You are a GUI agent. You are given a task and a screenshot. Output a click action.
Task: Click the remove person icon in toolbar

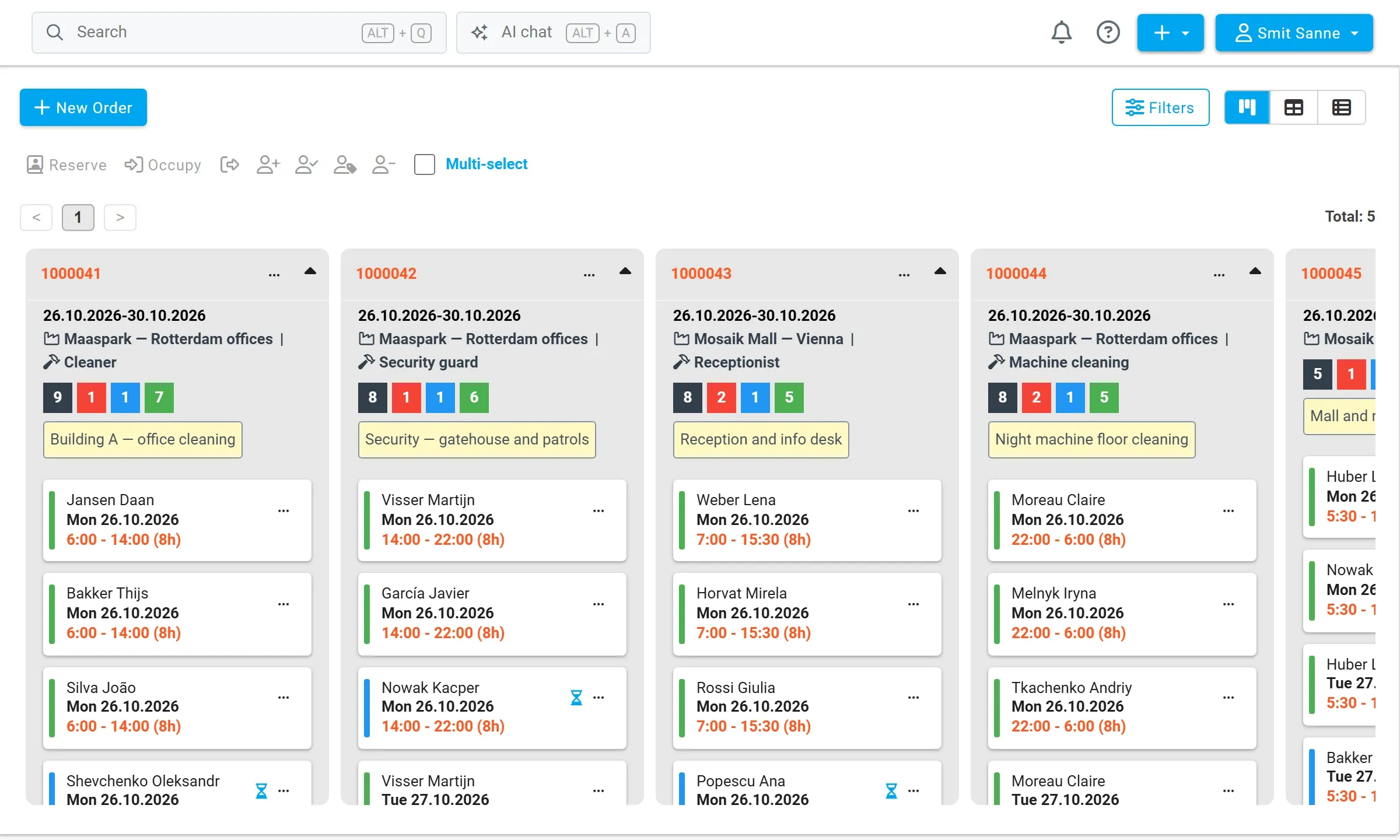tap(383, 164)
